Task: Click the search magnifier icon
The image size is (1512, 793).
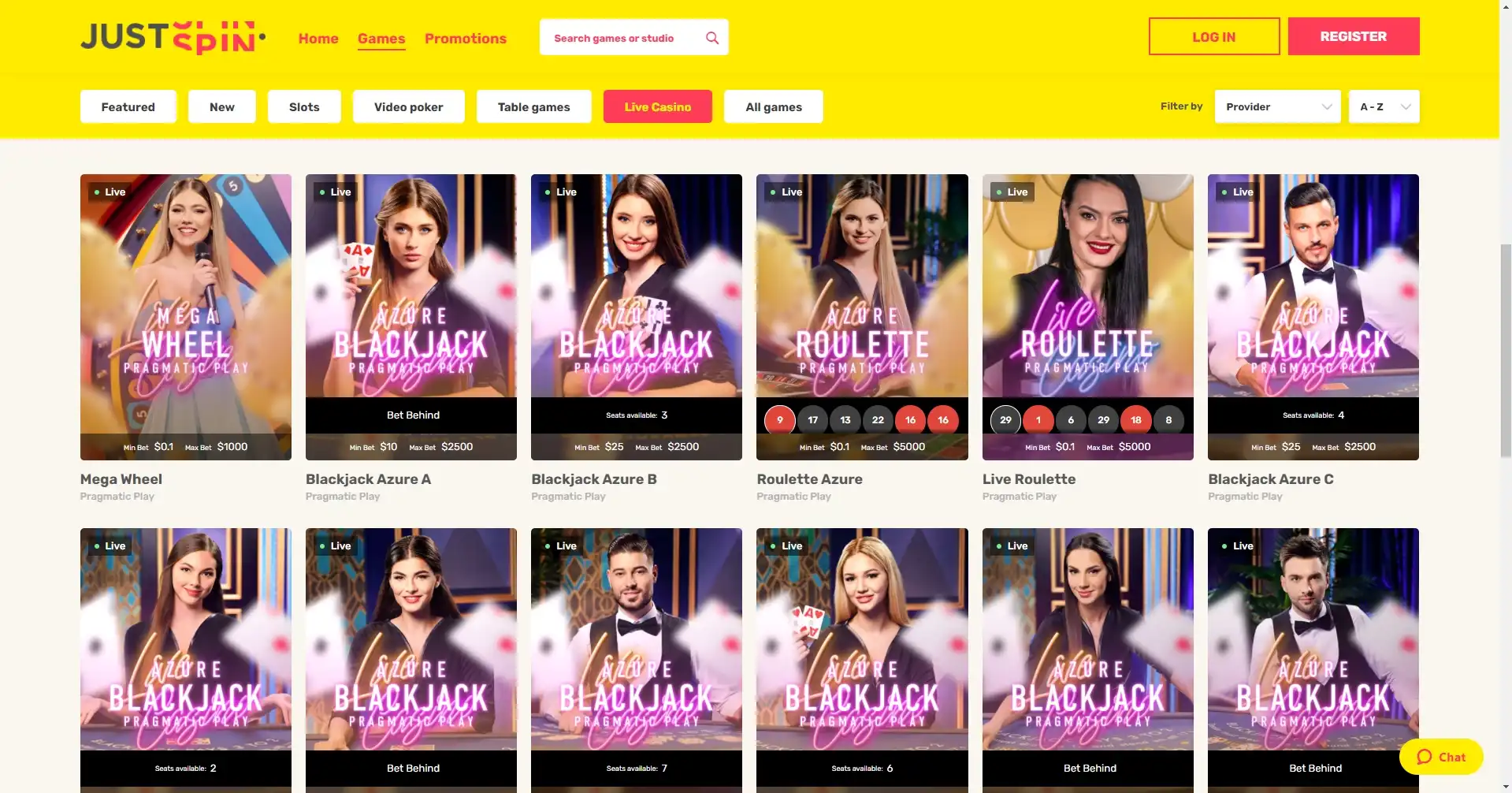Action: (x=711, y=38)
